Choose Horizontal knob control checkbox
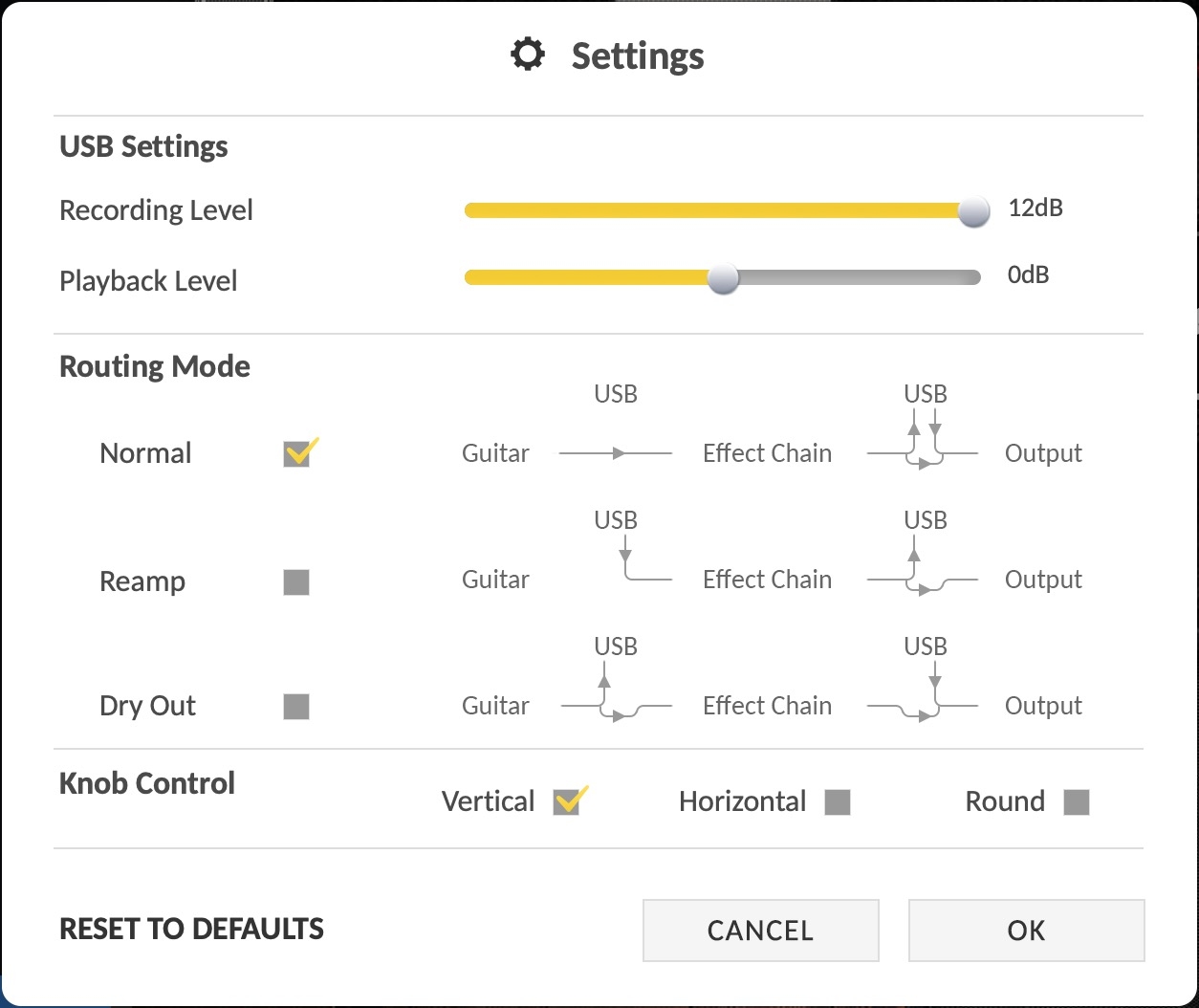Image resolution: width=1199 pixels, height=1008 pixels. [x=838, y=801]
